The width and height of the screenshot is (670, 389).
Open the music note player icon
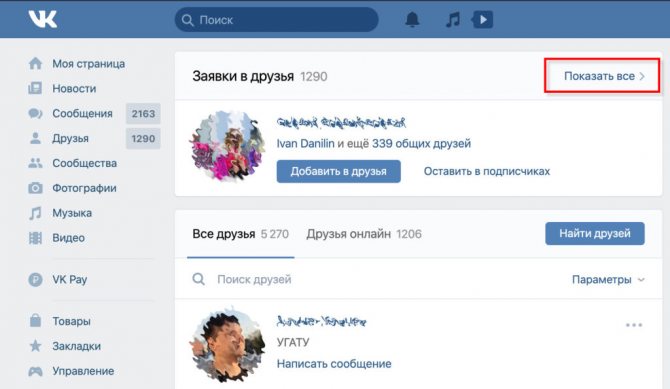pyautogui.click(x=453, y=20)
